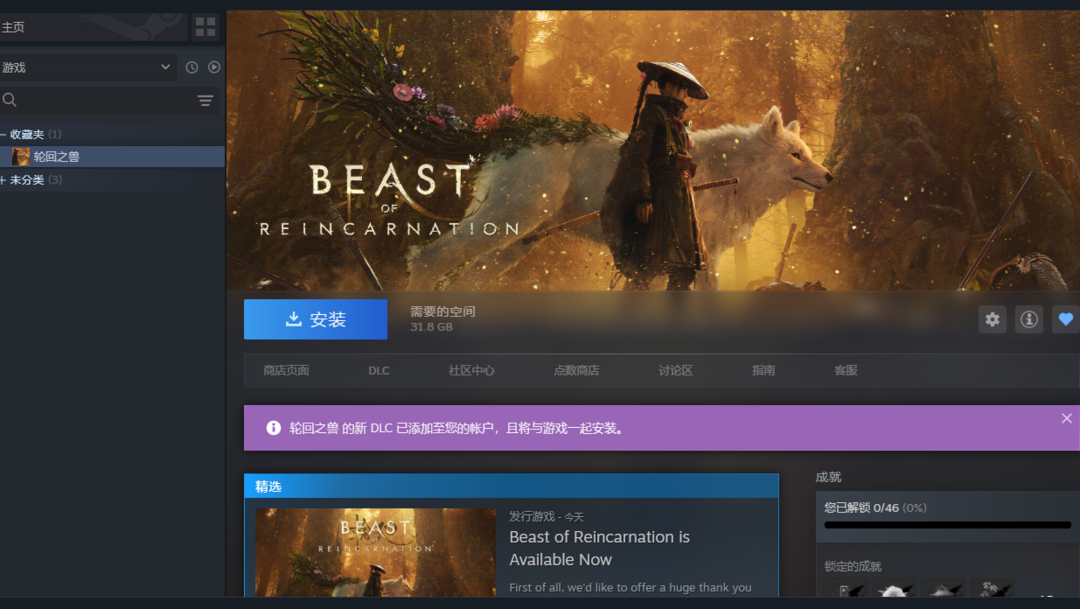Click the info icon in DLC notice
This screenshot has height=609, width=1080.
pyautogui.click(x=273, y=428)
